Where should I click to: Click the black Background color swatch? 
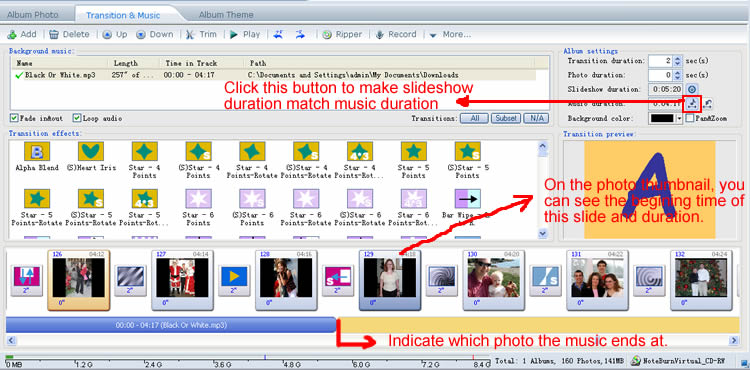tap(662, 119)
